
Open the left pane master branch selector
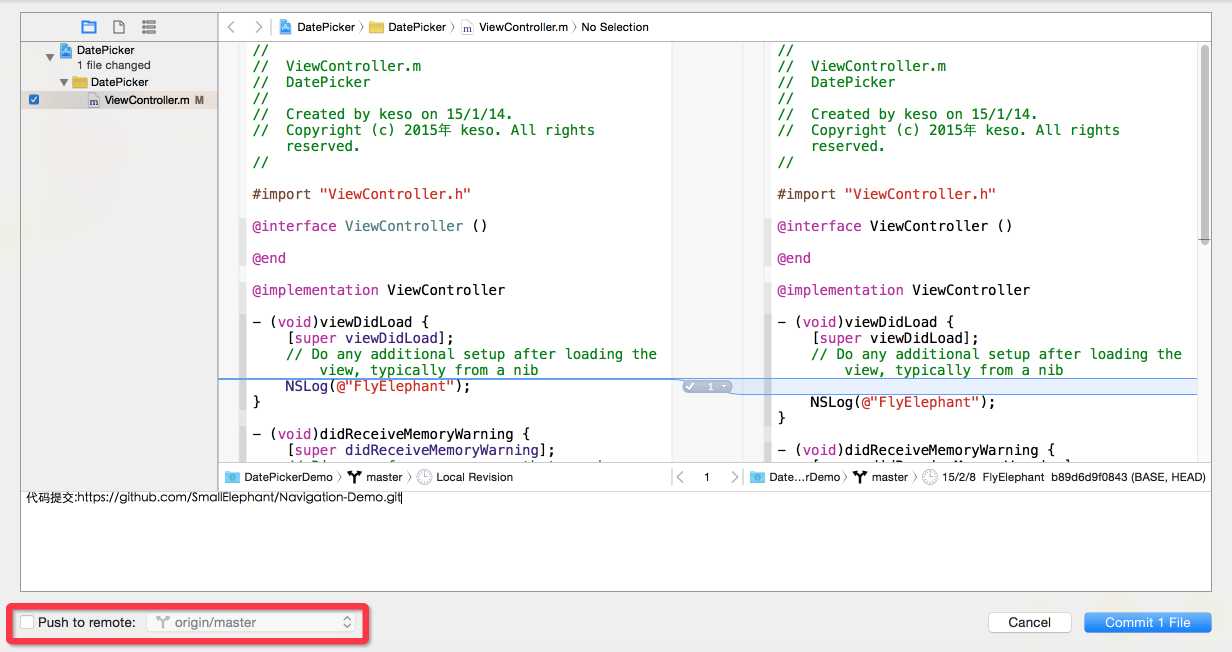point(375,477)
